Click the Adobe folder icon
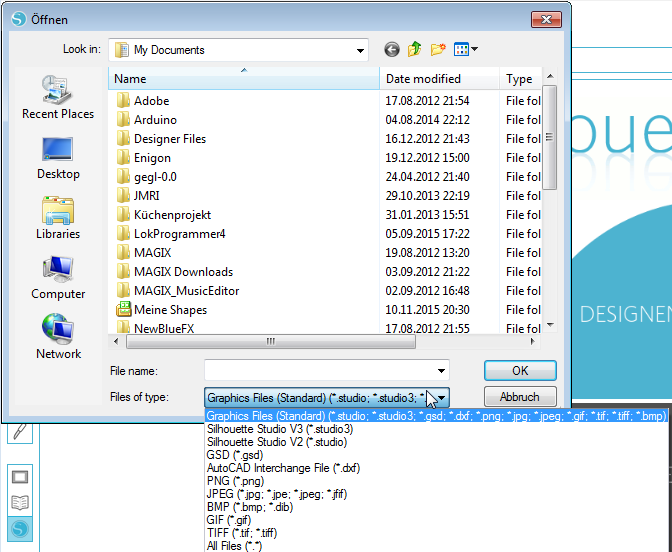 [x=123, y=101]
